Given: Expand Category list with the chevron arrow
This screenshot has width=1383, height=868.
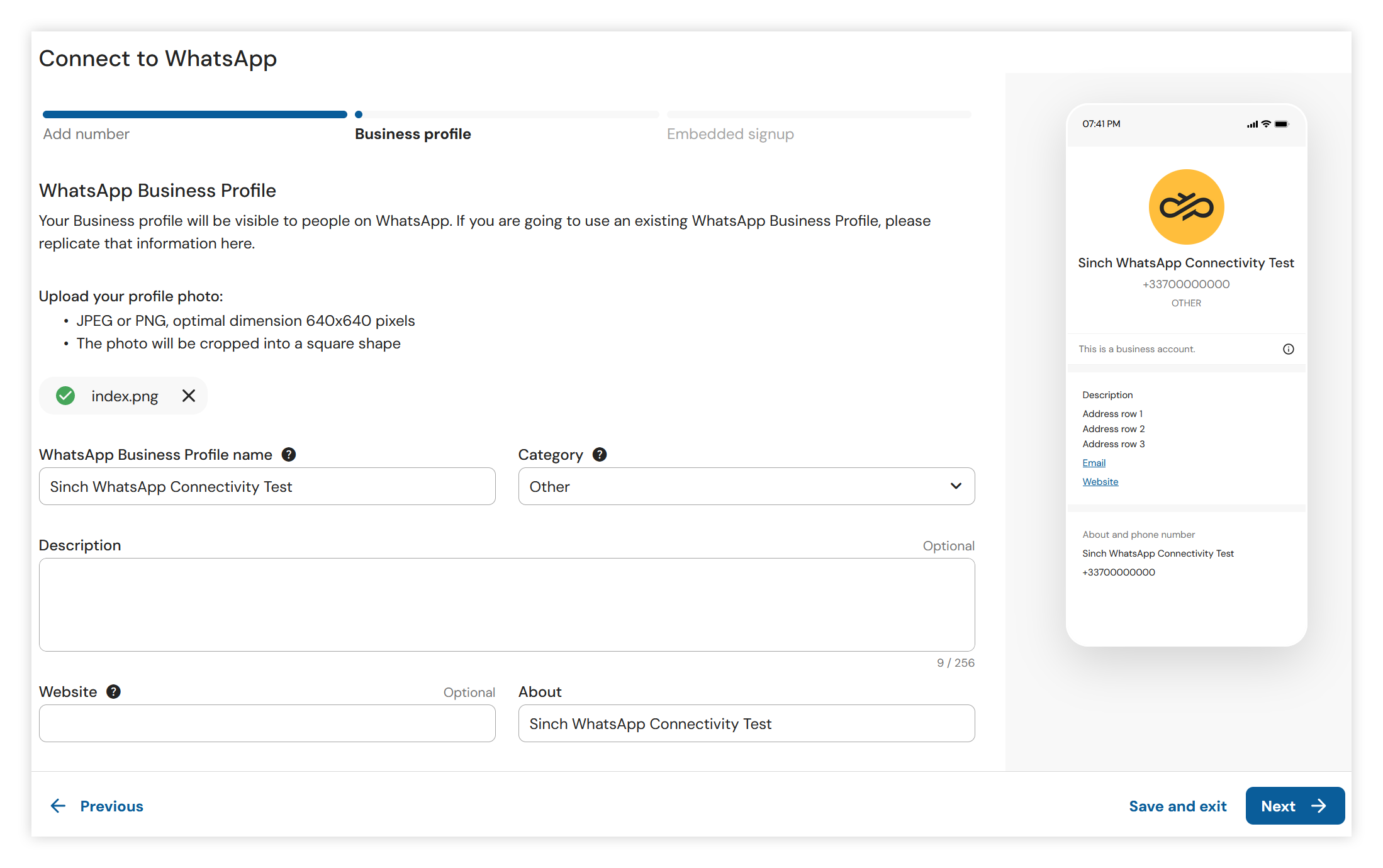Looking at the screenshot, I should coord(956,486).
